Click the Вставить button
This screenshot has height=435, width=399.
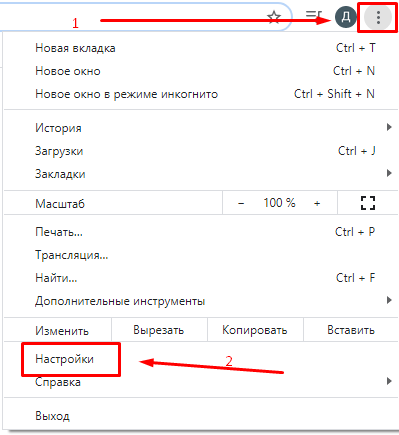351,330
